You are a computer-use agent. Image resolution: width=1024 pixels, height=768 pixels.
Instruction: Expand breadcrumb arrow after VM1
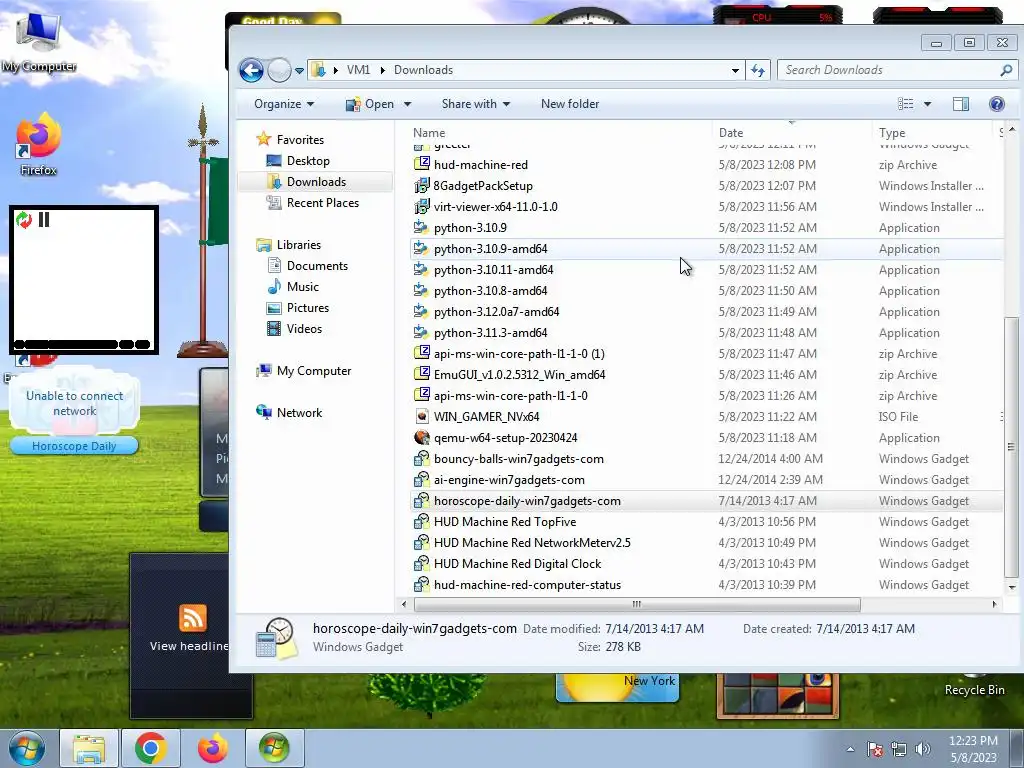(383, 70)
